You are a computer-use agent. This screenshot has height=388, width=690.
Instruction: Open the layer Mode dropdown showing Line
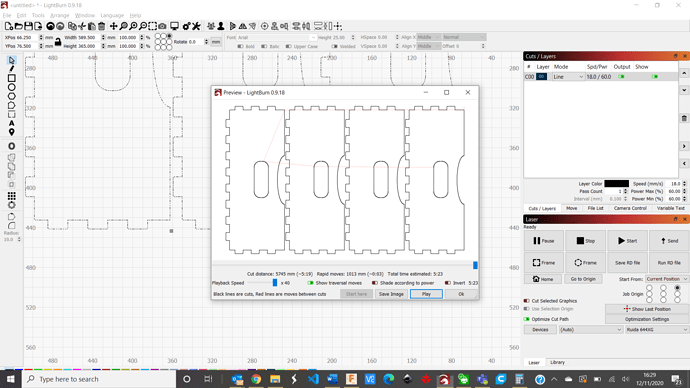(x=568, y=77)
